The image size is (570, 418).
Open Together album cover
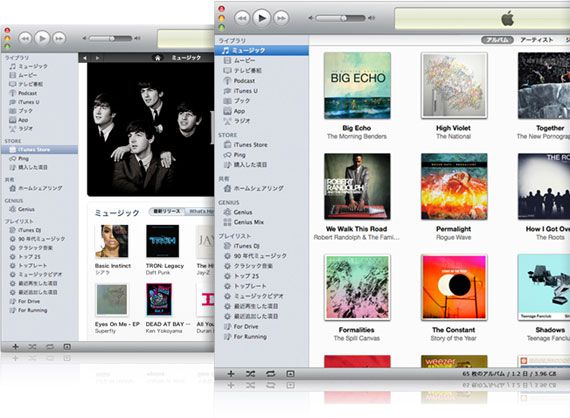click(x=544, y=85)
